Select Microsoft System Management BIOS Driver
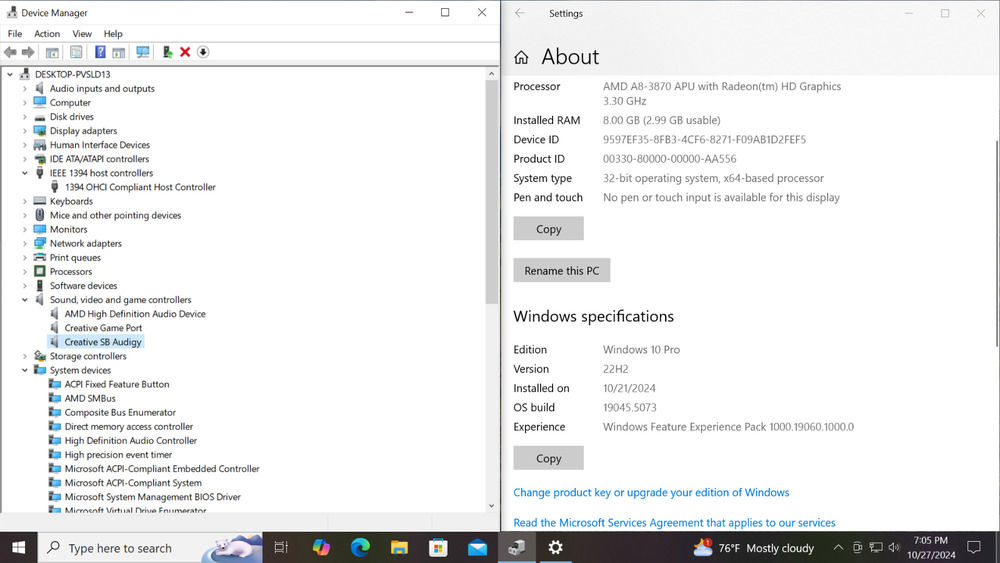 [x=152, y=497]
